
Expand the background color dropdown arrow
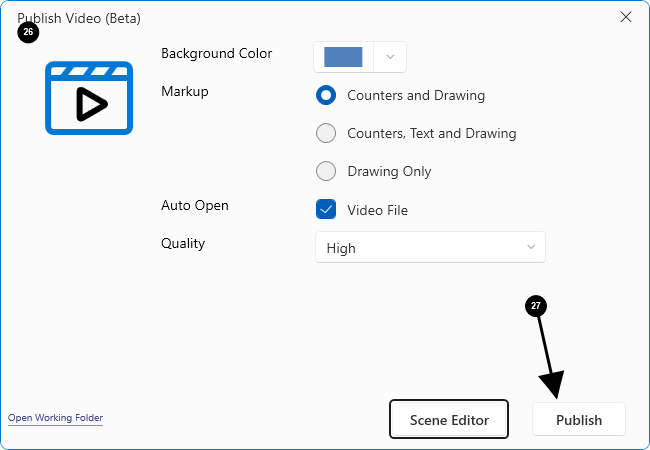[390, 57]
